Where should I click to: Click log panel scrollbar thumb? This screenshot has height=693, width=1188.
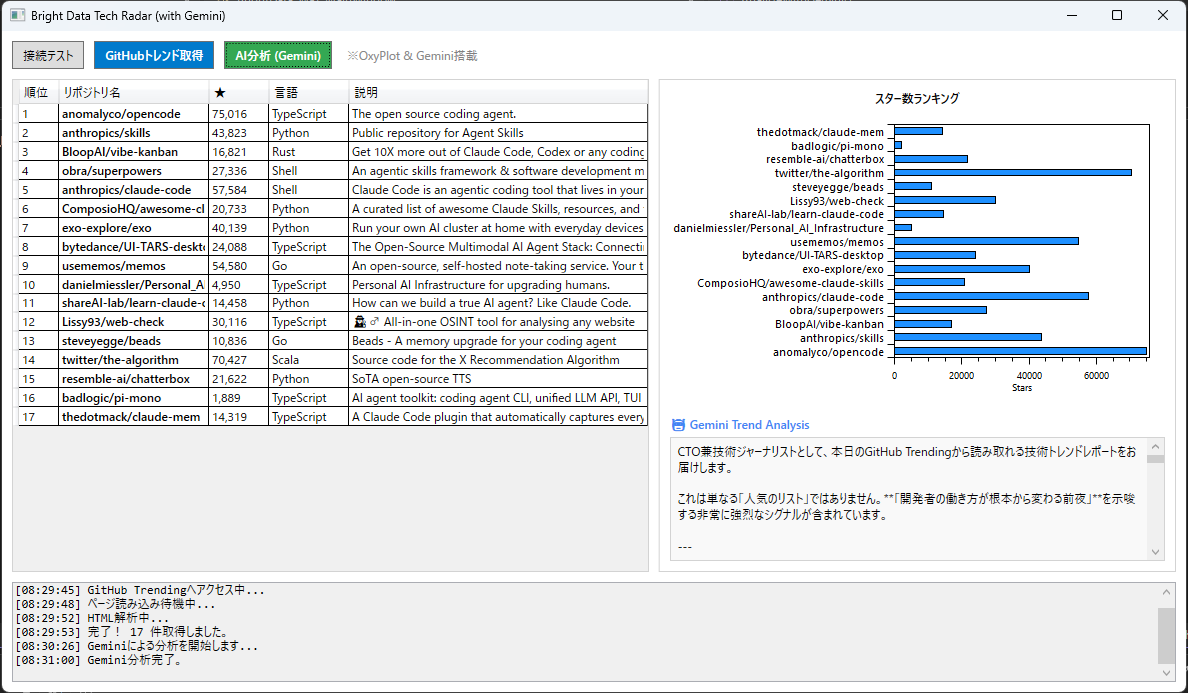pyautogui.click(x=1167, y=635)
